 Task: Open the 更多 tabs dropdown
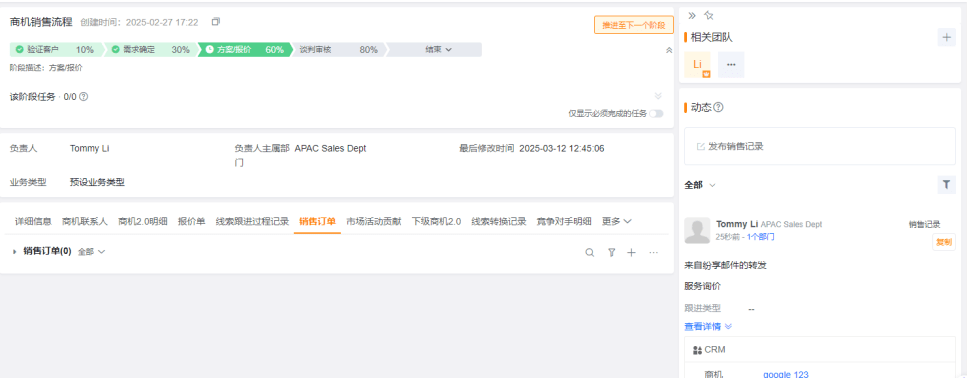click(x=617, y=221)
